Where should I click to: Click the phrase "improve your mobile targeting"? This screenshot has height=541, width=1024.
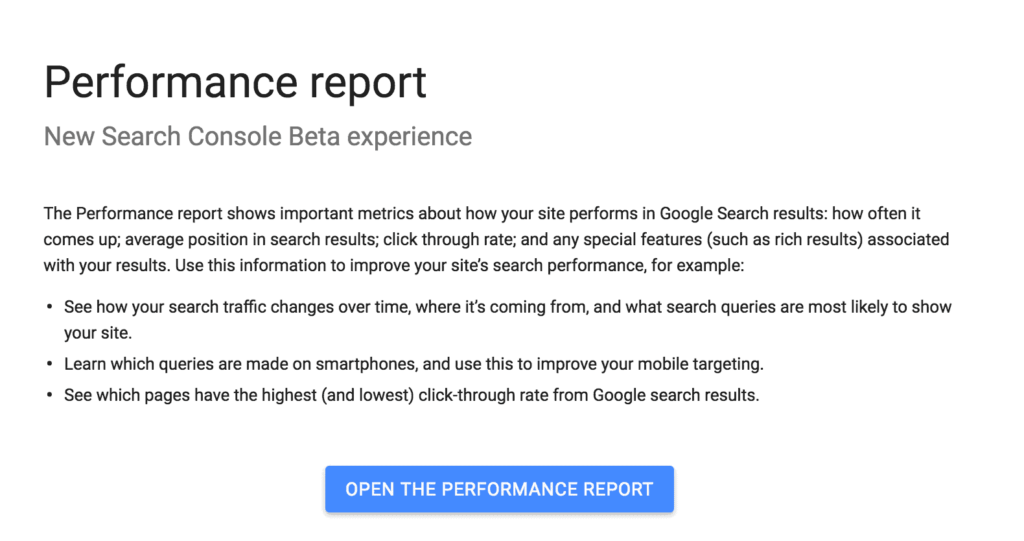click(x=660, y=364)
